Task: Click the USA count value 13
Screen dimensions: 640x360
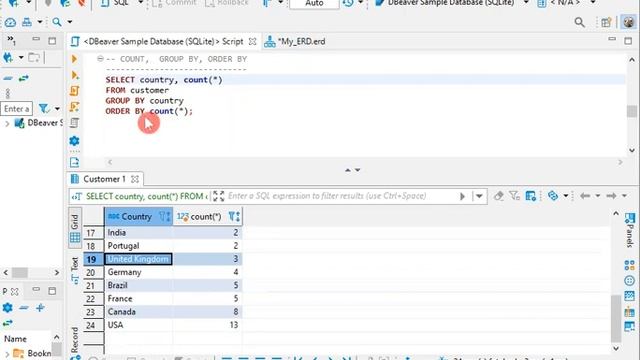Action: [207, 325]
